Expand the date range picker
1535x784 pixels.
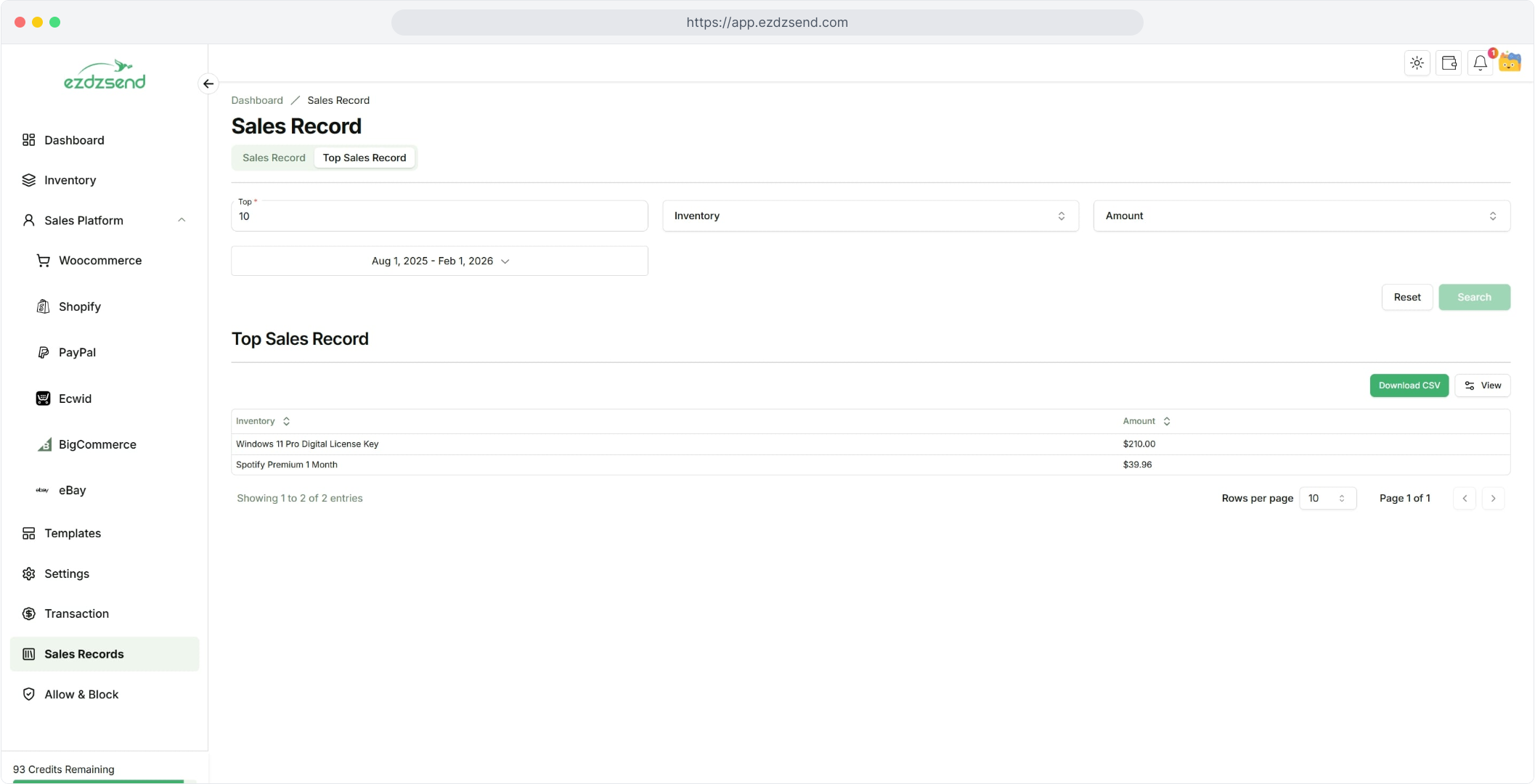pos(439,261)
